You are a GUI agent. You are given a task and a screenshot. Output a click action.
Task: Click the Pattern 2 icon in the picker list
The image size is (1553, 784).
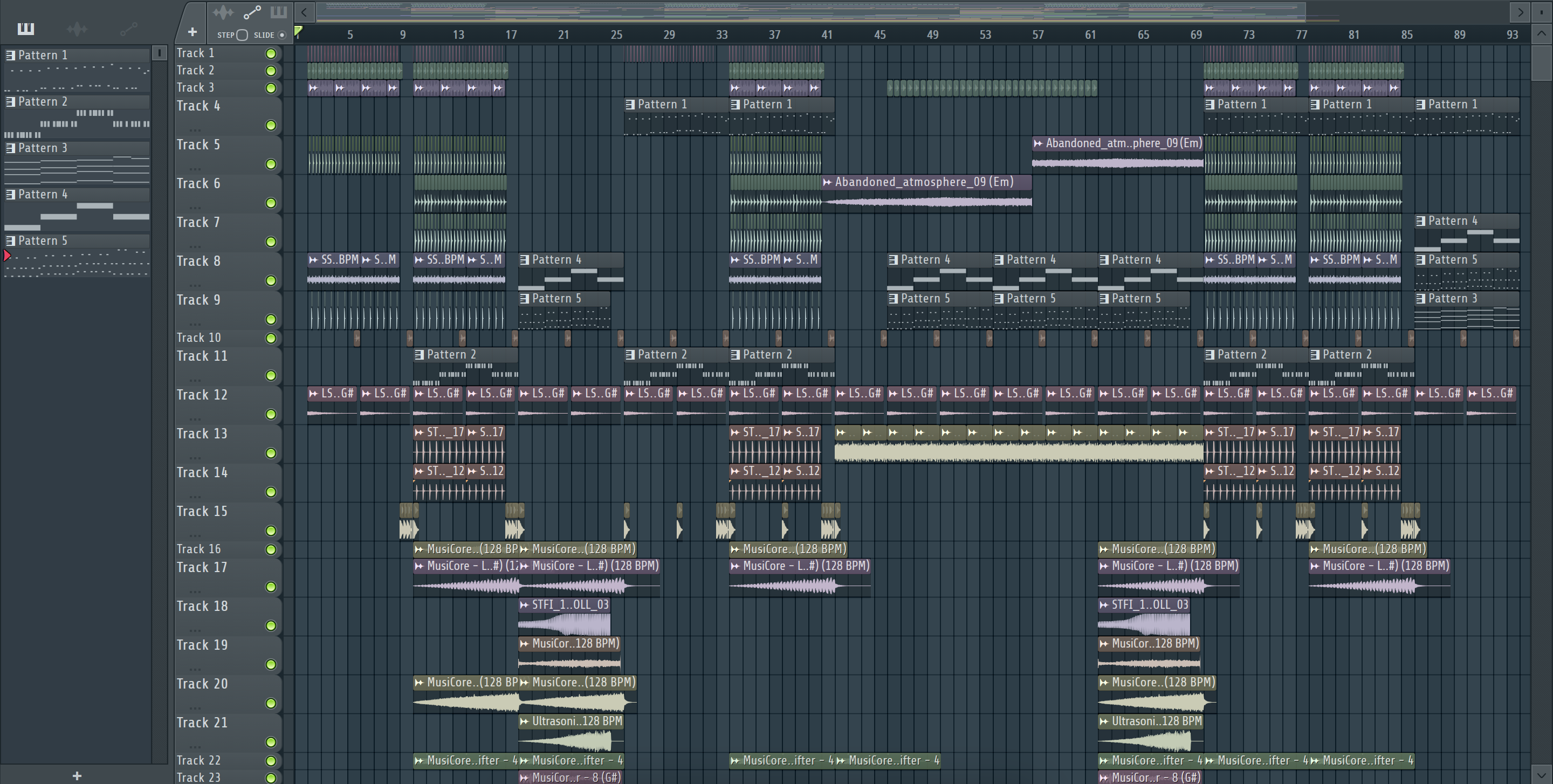[10, 101]
